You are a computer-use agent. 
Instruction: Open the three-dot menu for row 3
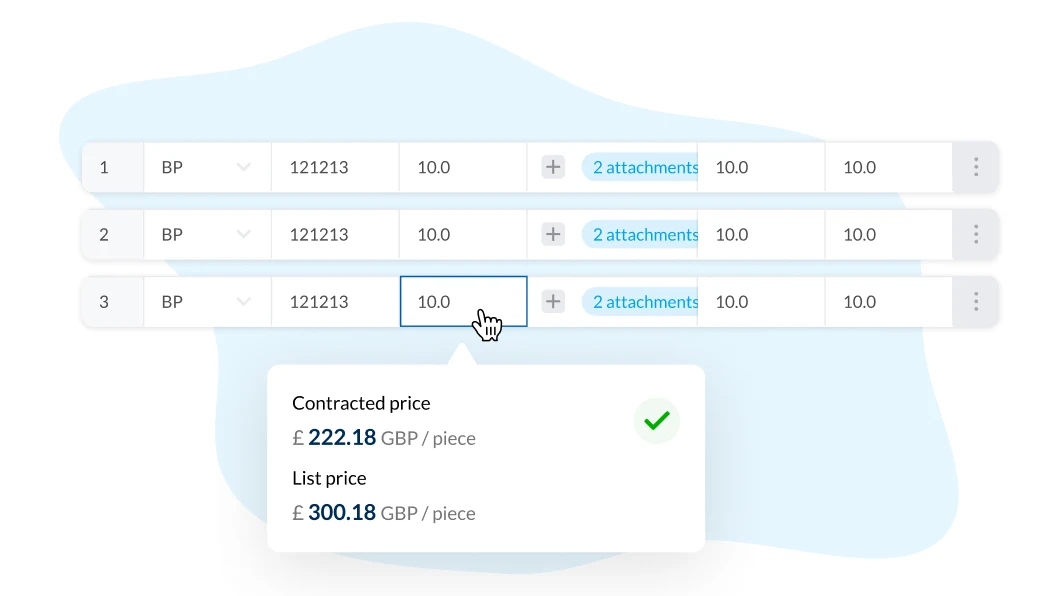point(976,301)
